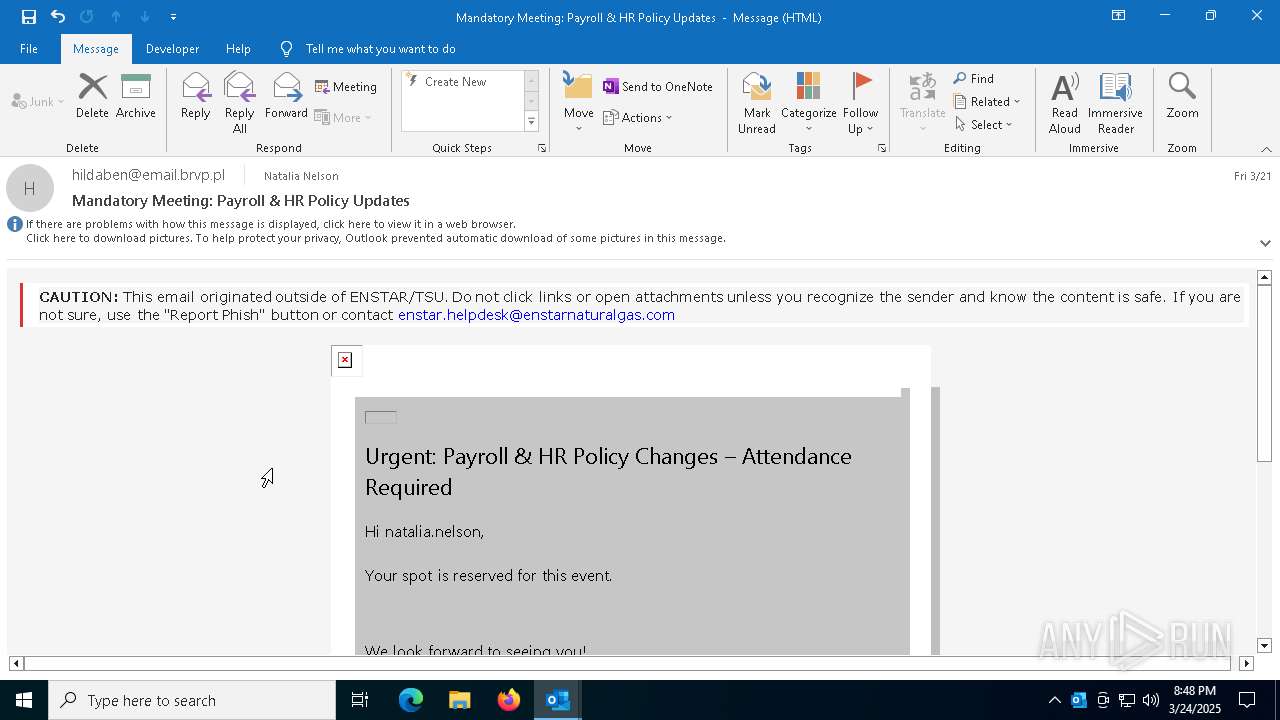Viewport: 1280px width, 720px height.
Task: Click here to download pictures message
Action: 376,238
